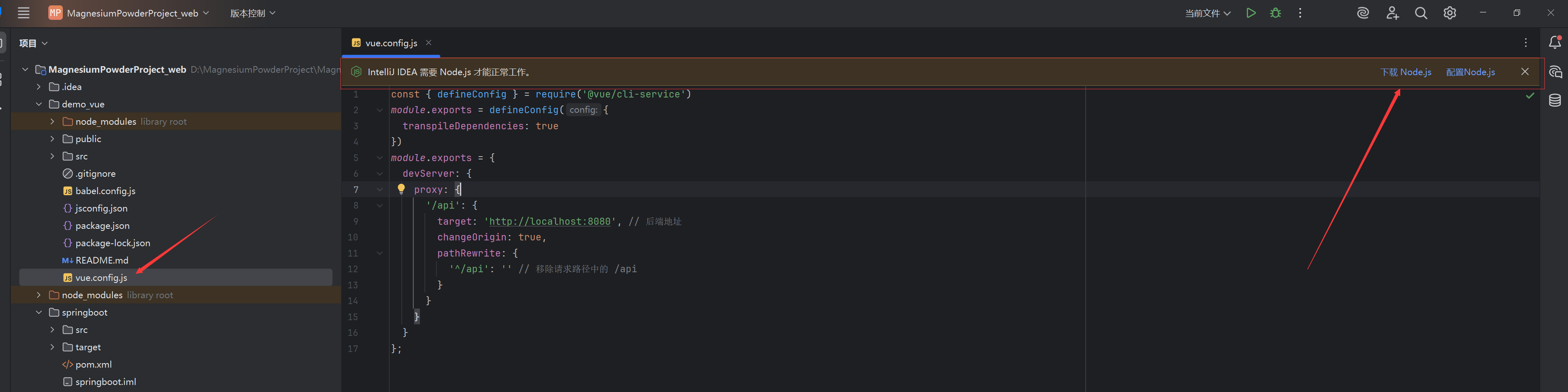This screenshot has height=392, width=1568.
Task: Open IDE settings gear icon
Action: coord(1450,13)
